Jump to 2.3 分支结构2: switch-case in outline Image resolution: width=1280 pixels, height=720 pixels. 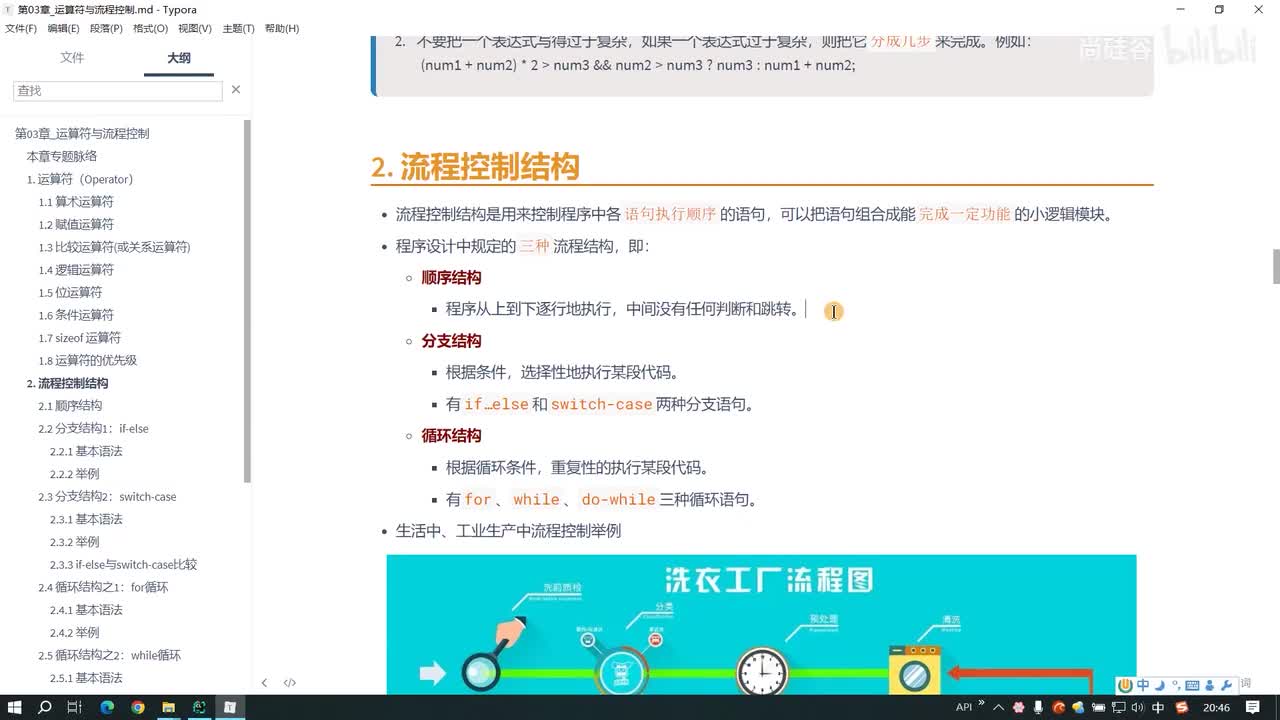tap(107, 497)
